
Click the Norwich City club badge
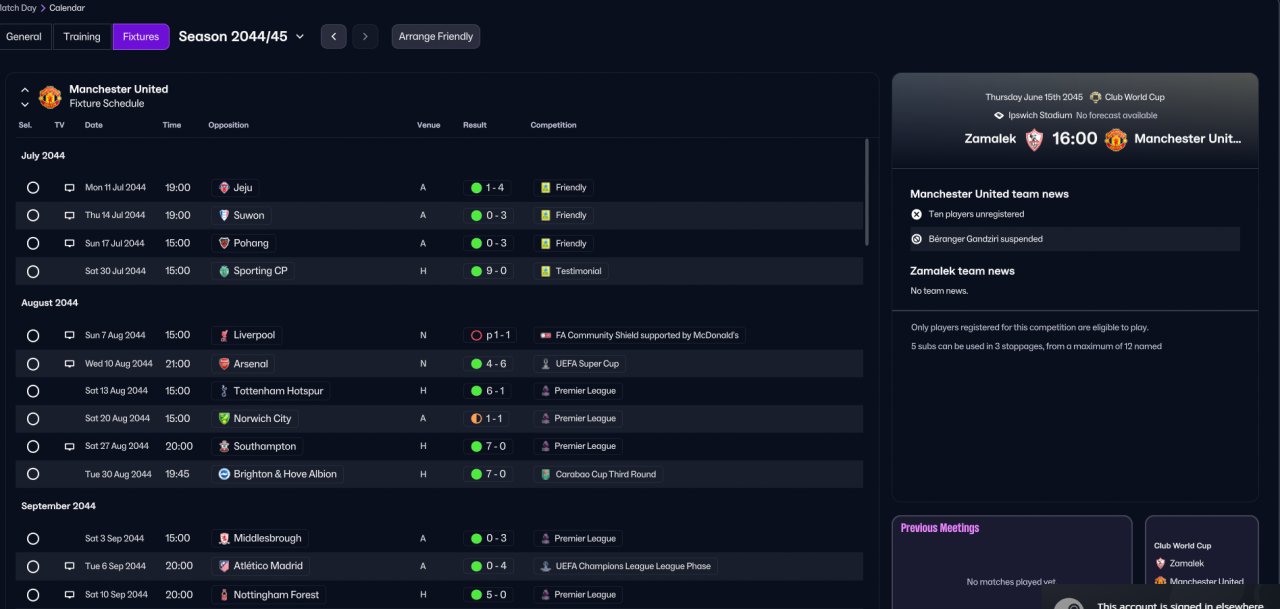click(x=224, y=419)
